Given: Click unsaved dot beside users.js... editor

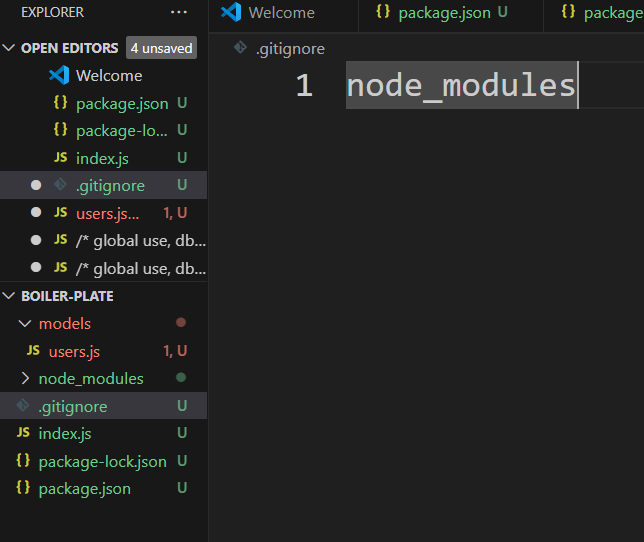Looking at the screenshot, I should pos(36,212).
